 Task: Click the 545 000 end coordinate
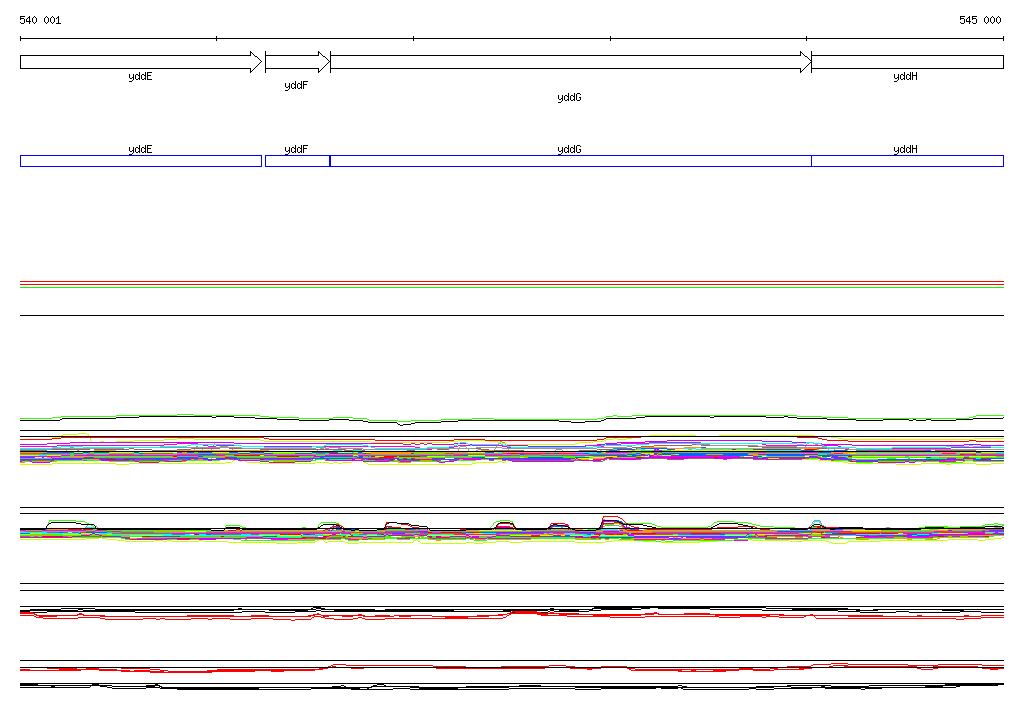(980, 20)
